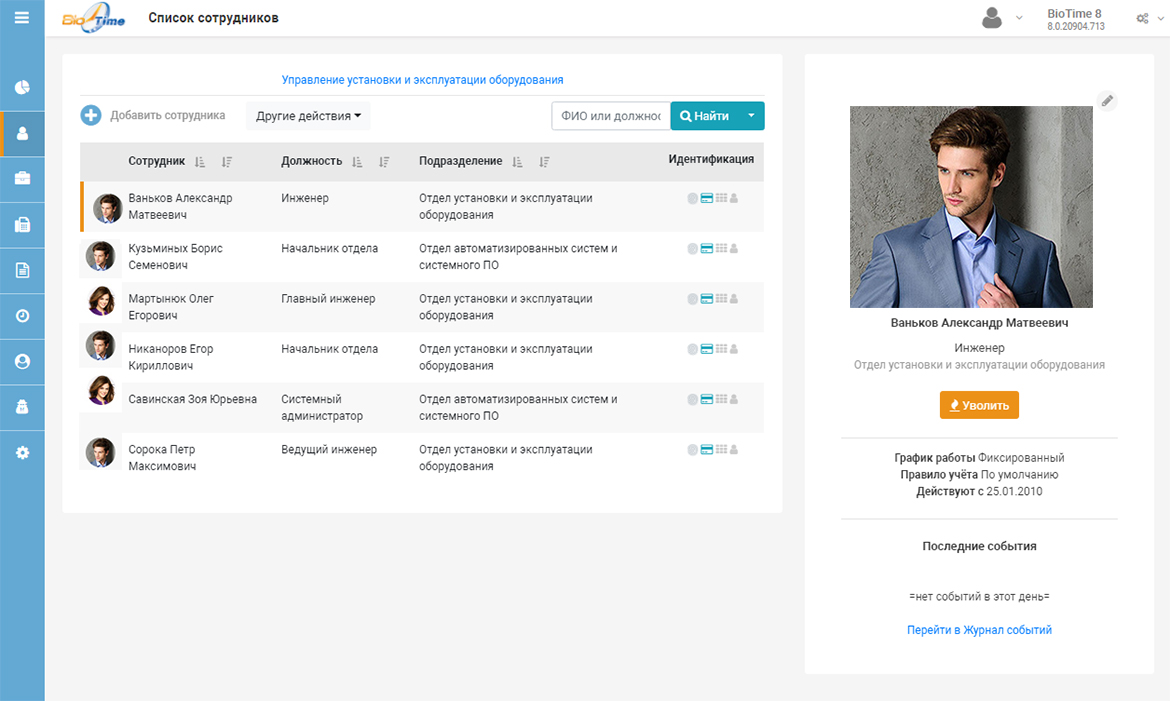Sort Подразделение column descending
The height and width of the screenshot is (701, 1170).
tap(545, 161)
